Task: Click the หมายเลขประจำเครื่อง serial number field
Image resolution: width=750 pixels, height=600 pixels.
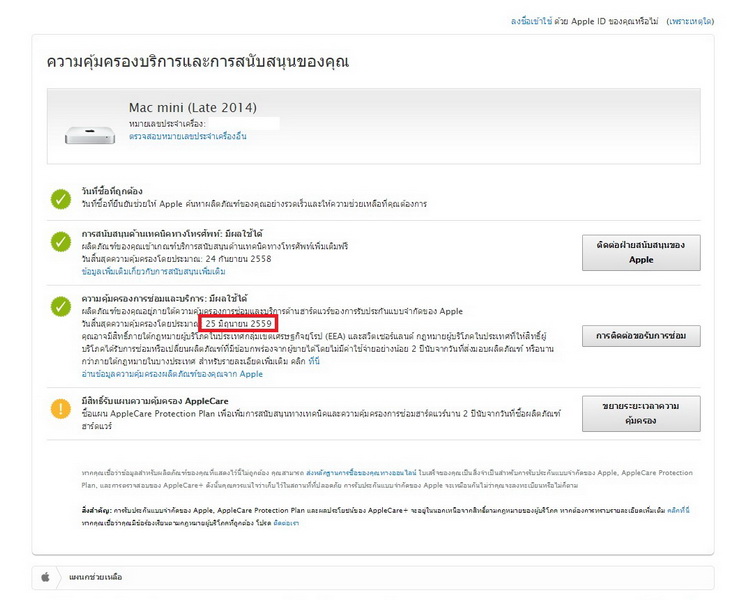Action: 244,123
